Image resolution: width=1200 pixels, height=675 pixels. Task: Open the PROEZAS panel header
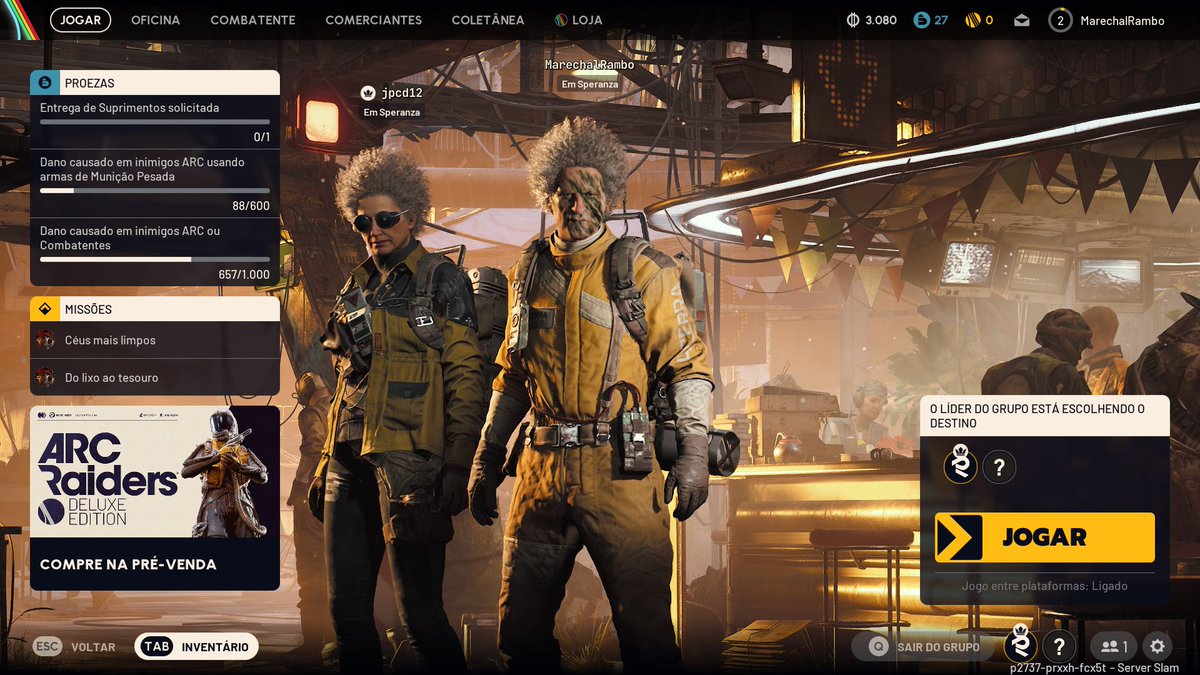[155, 83]
